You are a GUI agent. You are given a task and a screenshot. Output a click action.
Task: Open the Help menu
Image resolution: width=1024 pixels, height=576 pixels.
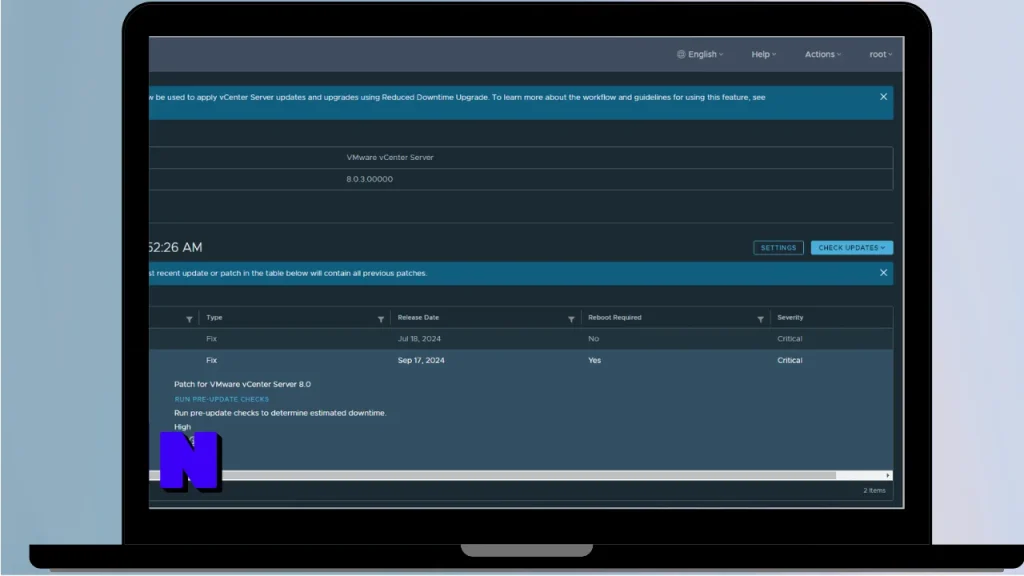tap(763, 54)
